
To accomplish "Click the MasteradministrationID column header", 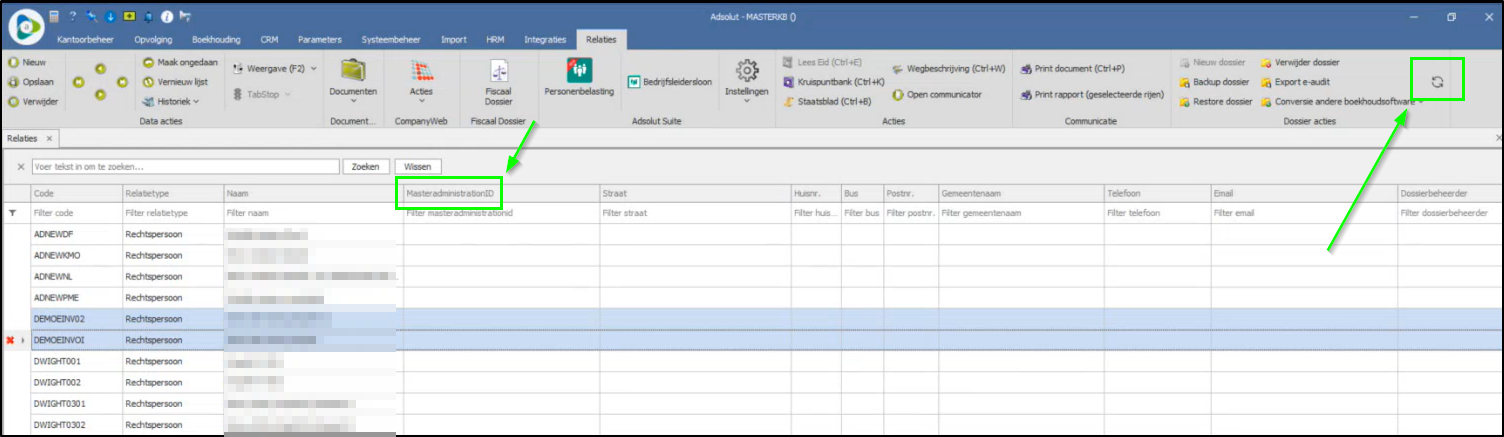I will 500,193.
